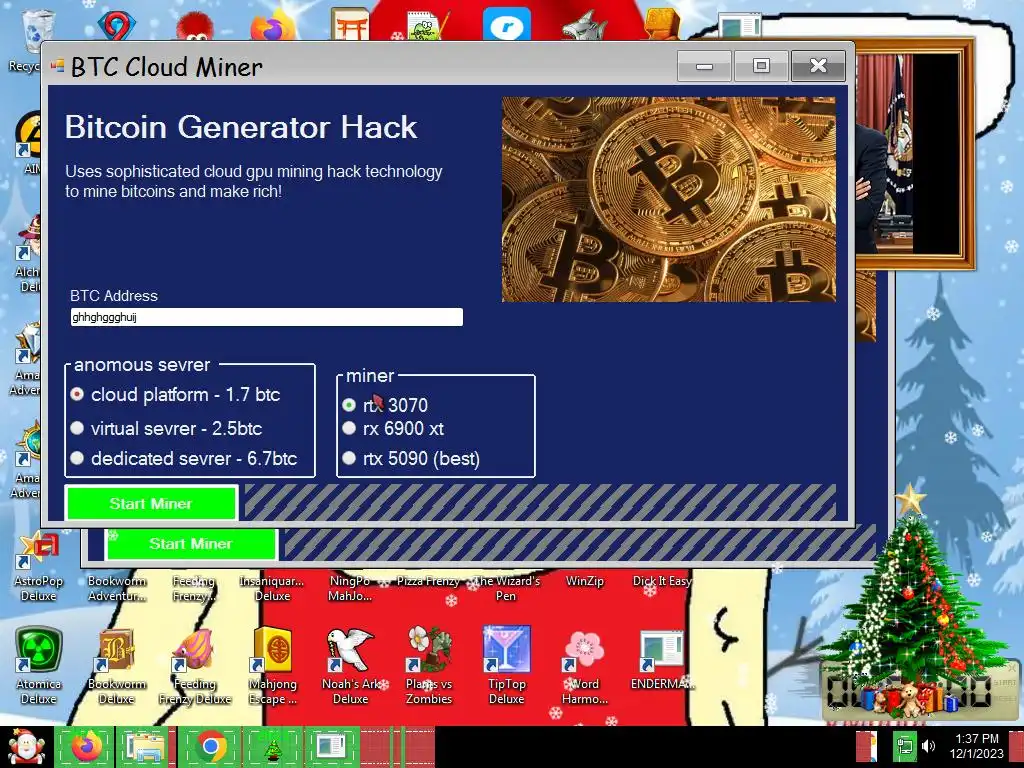Click the WinZip desktop label
Viewport: 1024px width, 768px height.
click(x=584, y=581)
